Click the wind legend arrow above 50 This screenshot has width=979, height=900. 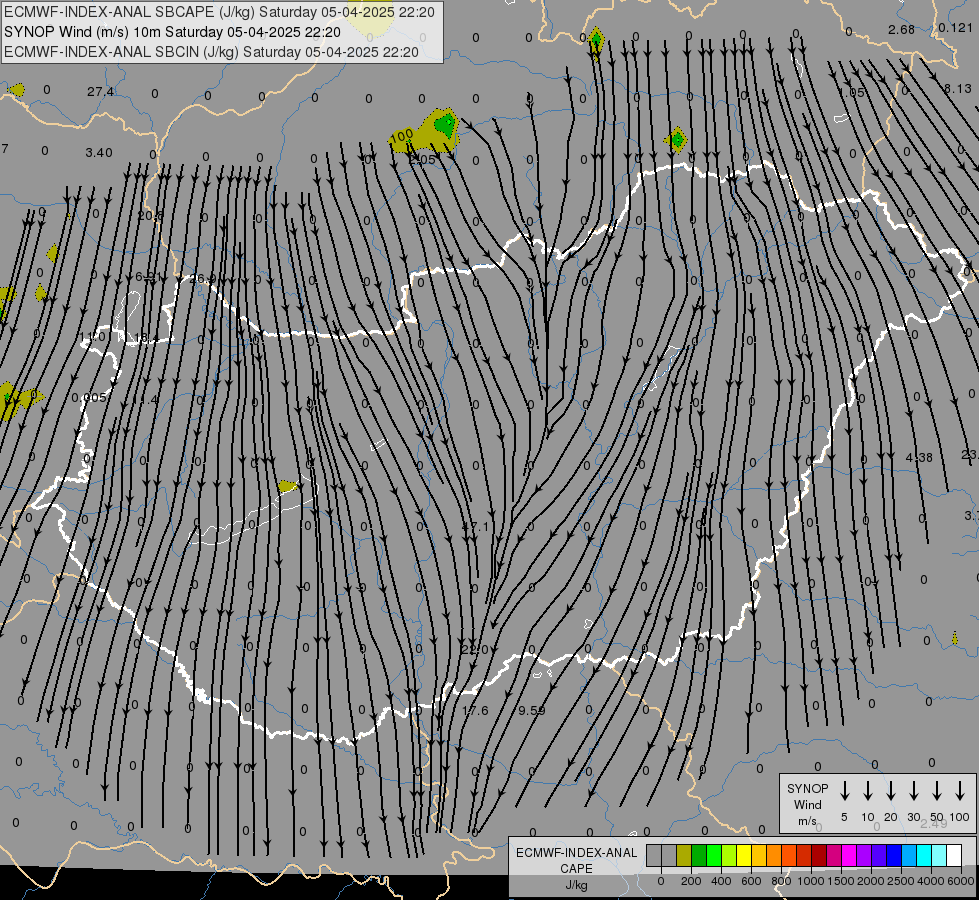click(937, 791)
